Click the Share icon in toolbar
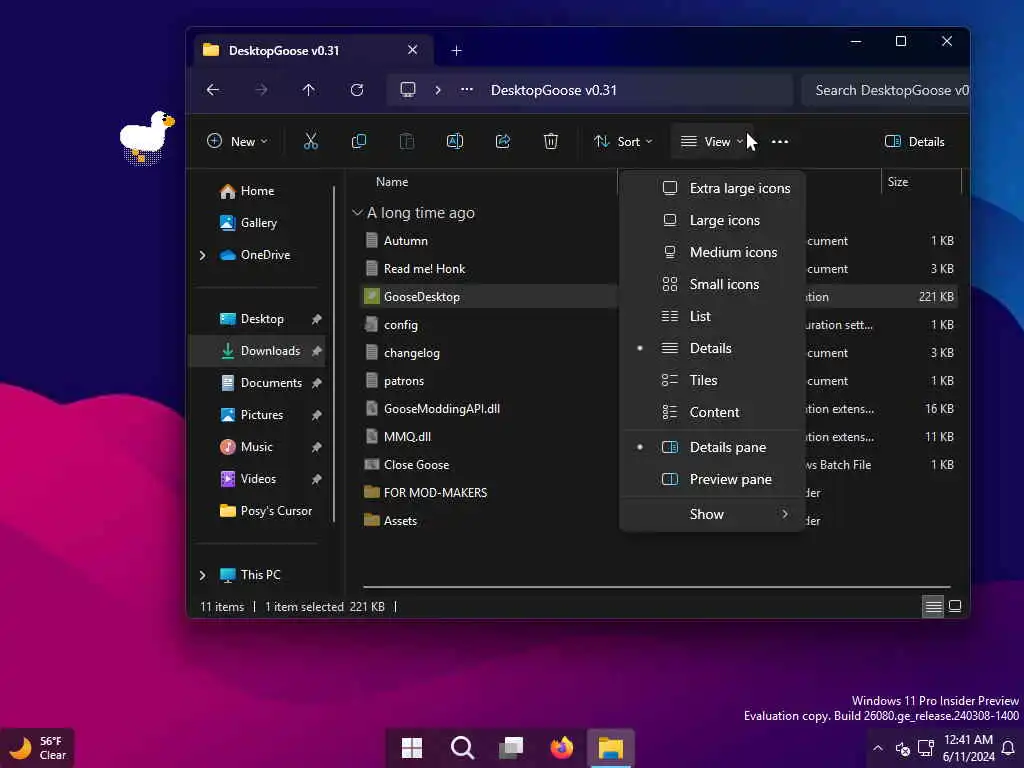Viewport: 1024px width, 768px height. point(503,141)
